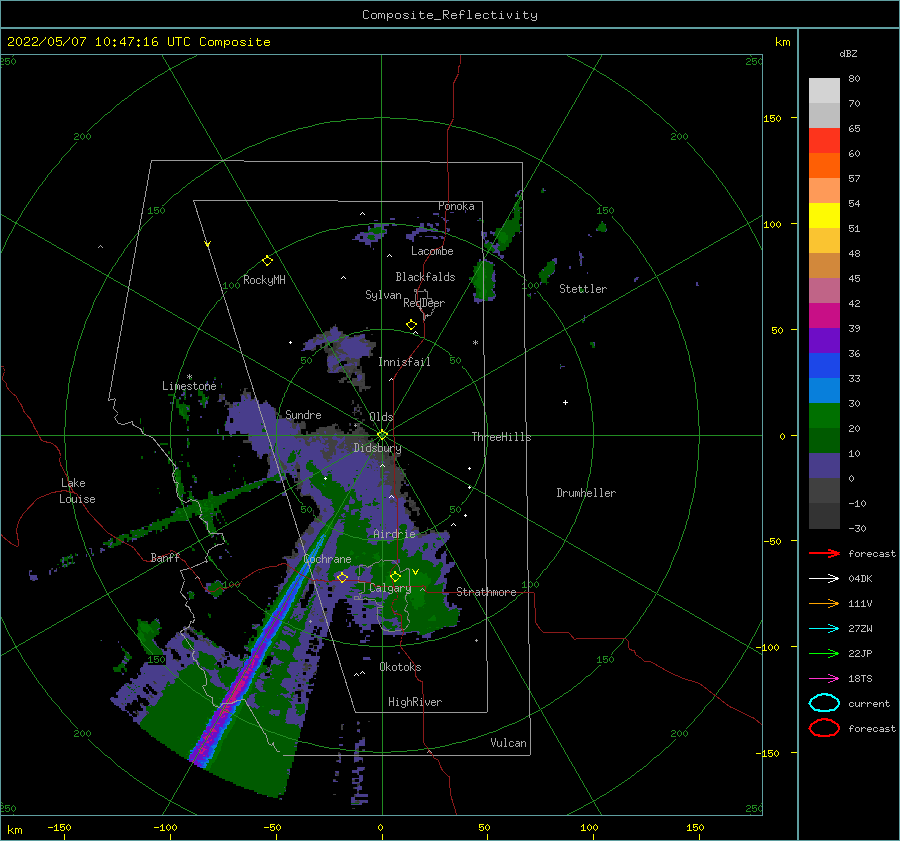The image size is (900, 841).
Task: Click the Banff label
Action: pos(165,557)
